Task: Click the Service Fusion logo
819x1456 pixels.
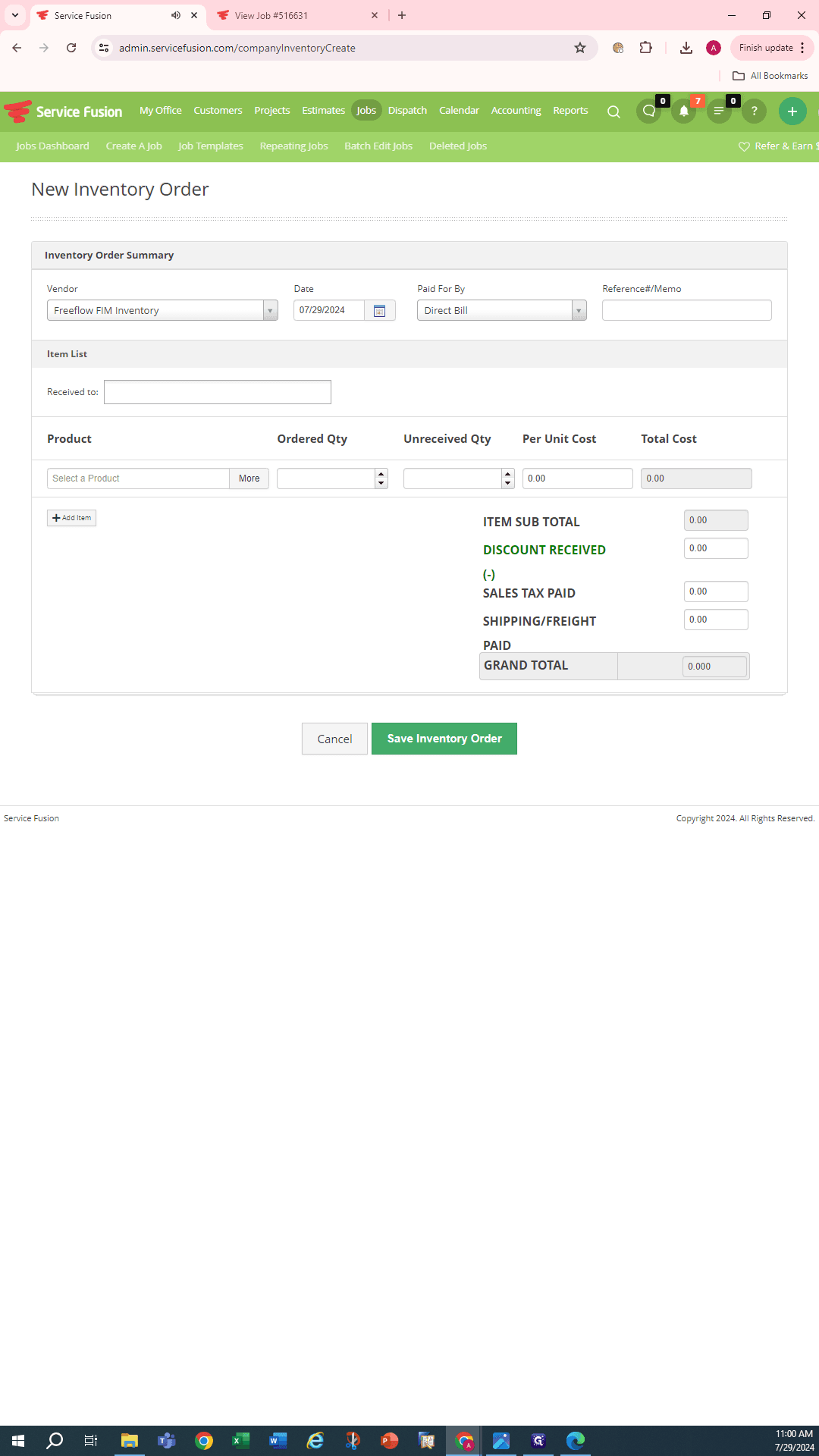Action: (64, 111)
